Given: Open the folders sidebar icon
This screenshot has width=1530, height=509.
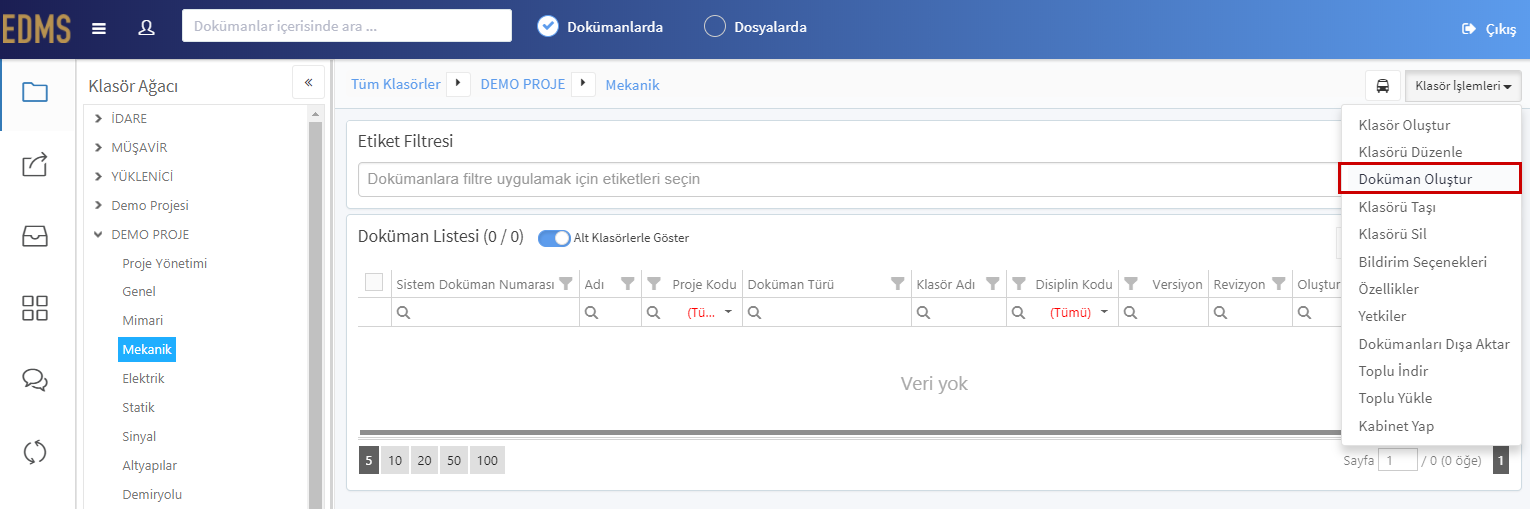Looking at the screenshot, I should tap(35, 93).
